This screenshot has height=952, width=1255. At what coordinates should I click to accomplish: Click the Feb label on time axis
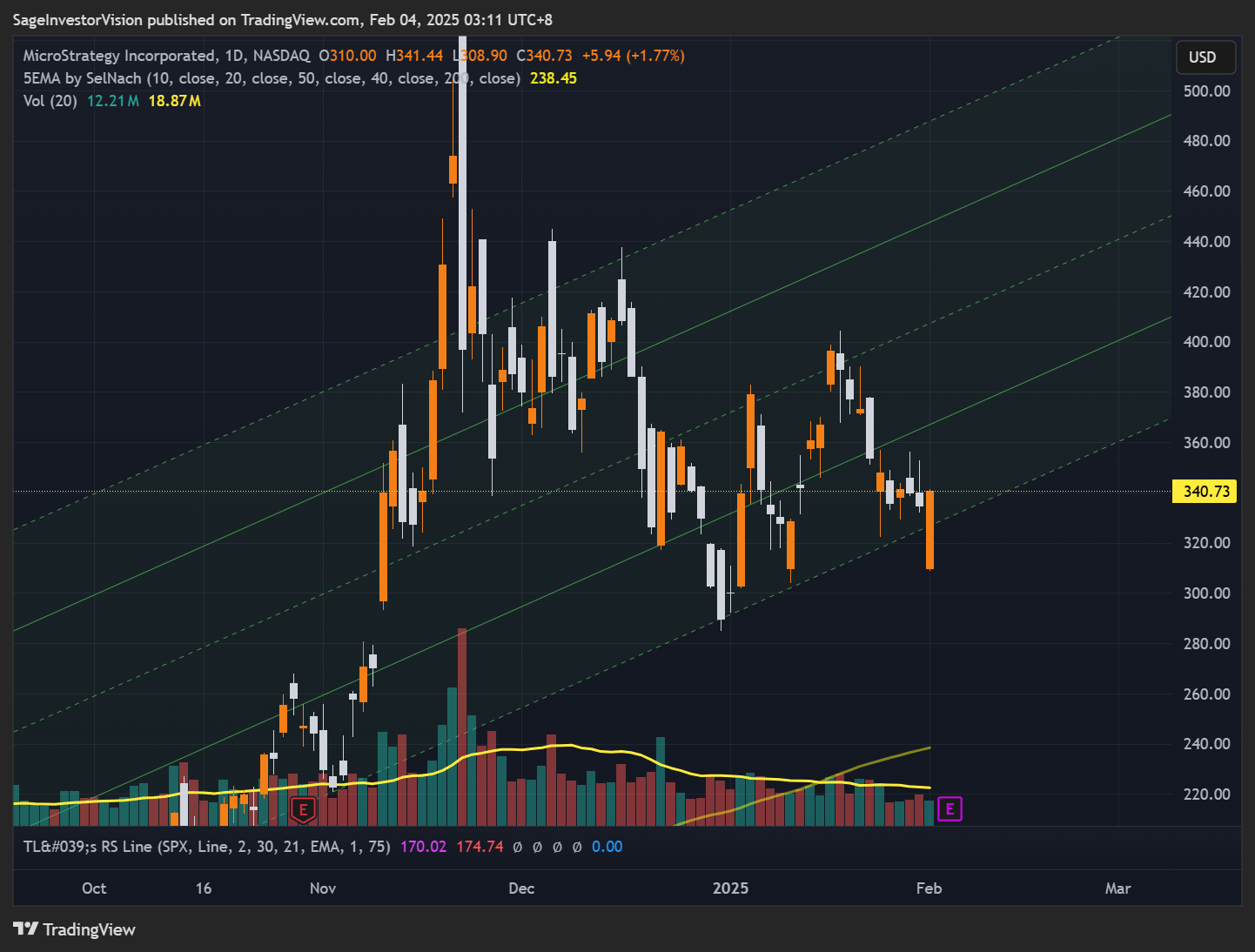[x=929, y=888]
